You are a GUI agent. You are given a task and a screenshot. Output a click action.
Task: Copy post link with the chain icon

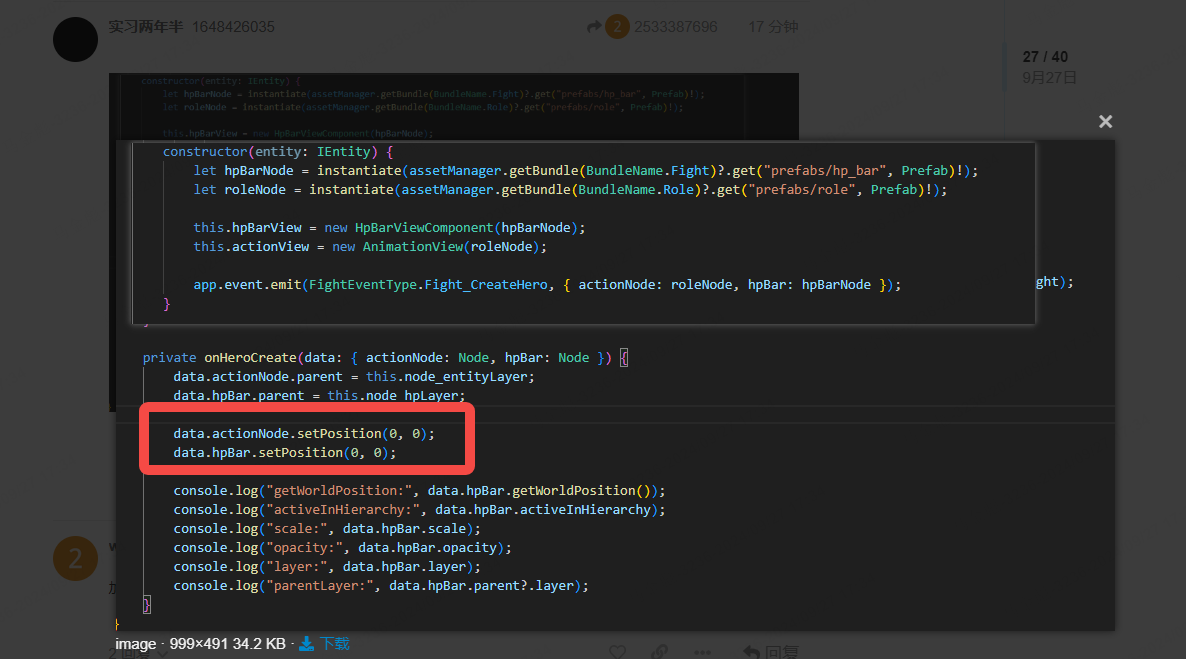click(660, 651)
